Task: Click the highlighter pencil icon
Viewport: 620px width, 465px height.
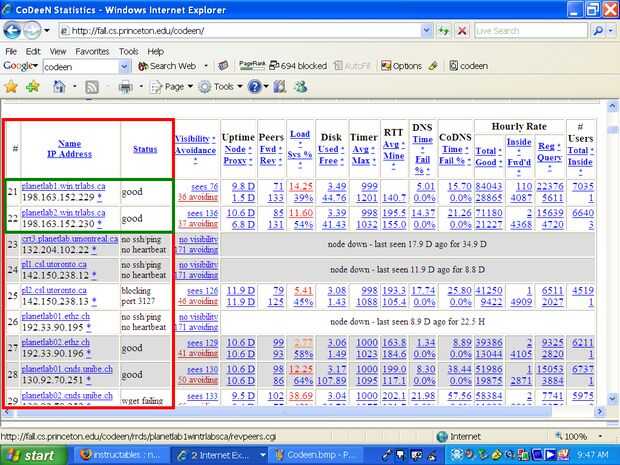Action: (433, 66)
